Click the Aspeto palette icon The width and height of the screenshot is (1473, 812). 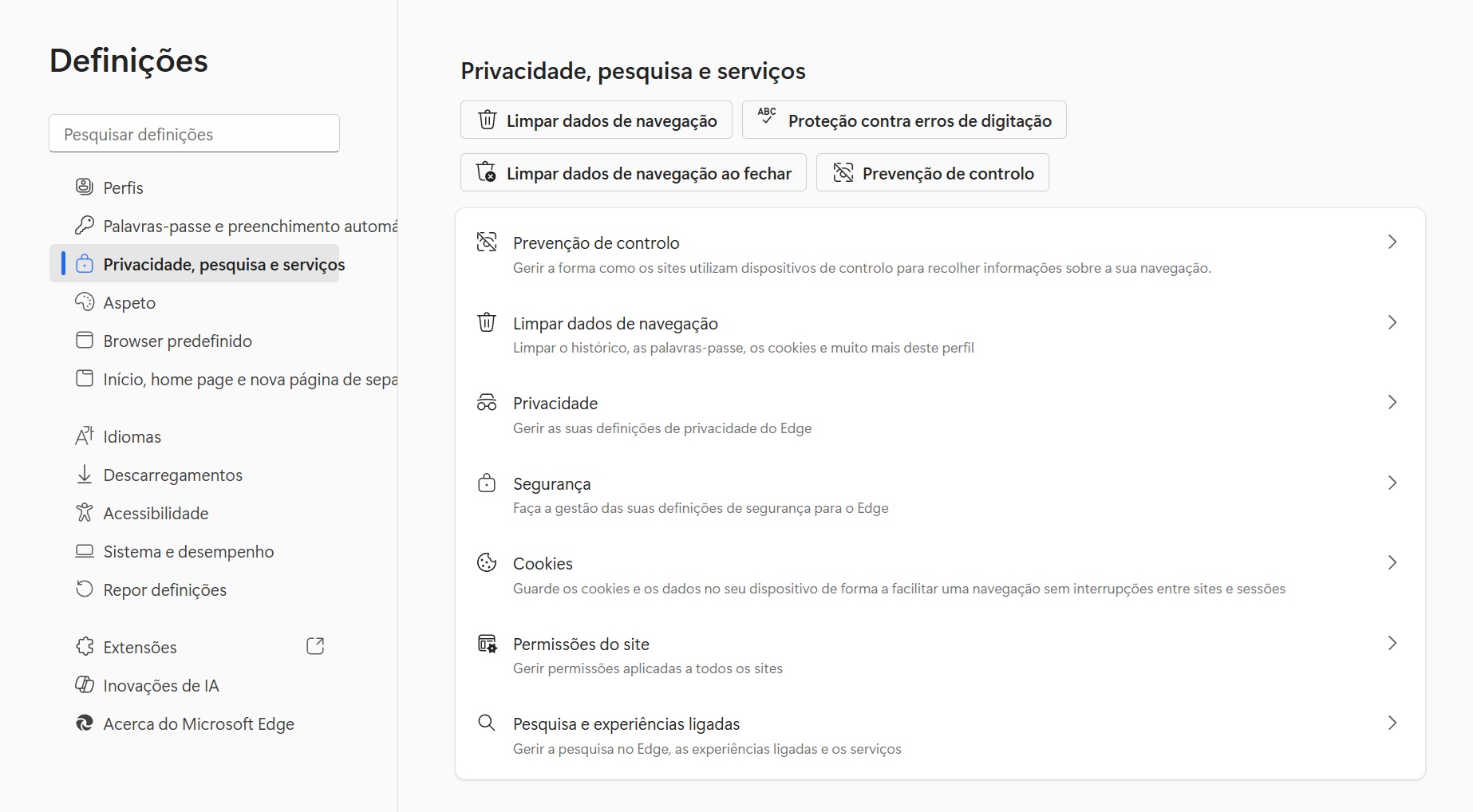(84, 302)
